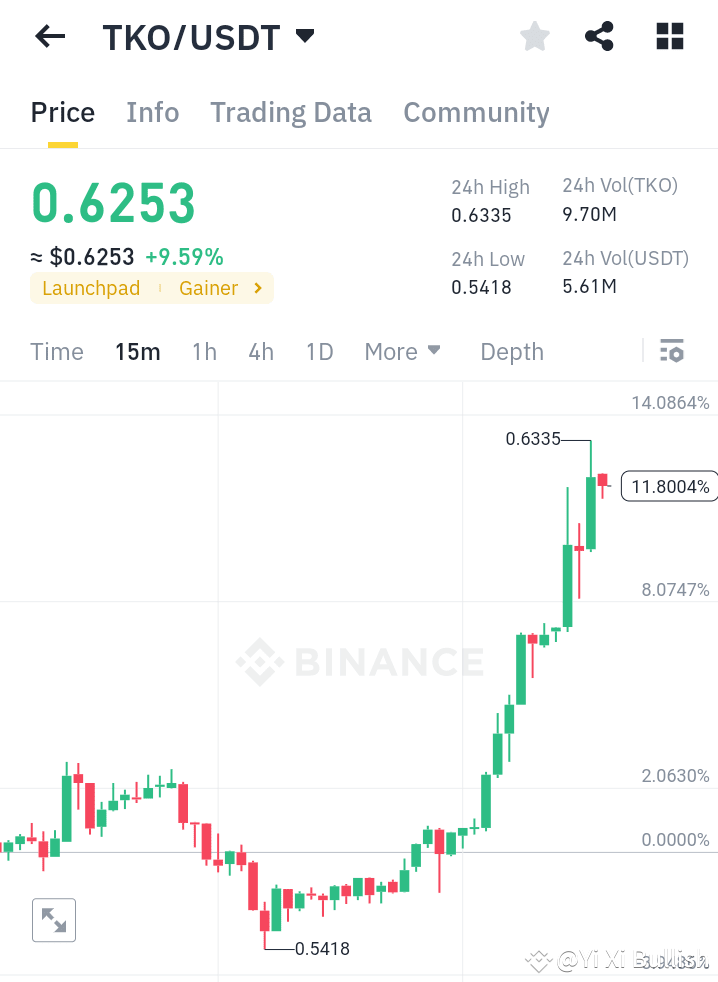Click the highlighted 11.8004% price label
This screenshot has width=718, height=982.
click(668, 486)
